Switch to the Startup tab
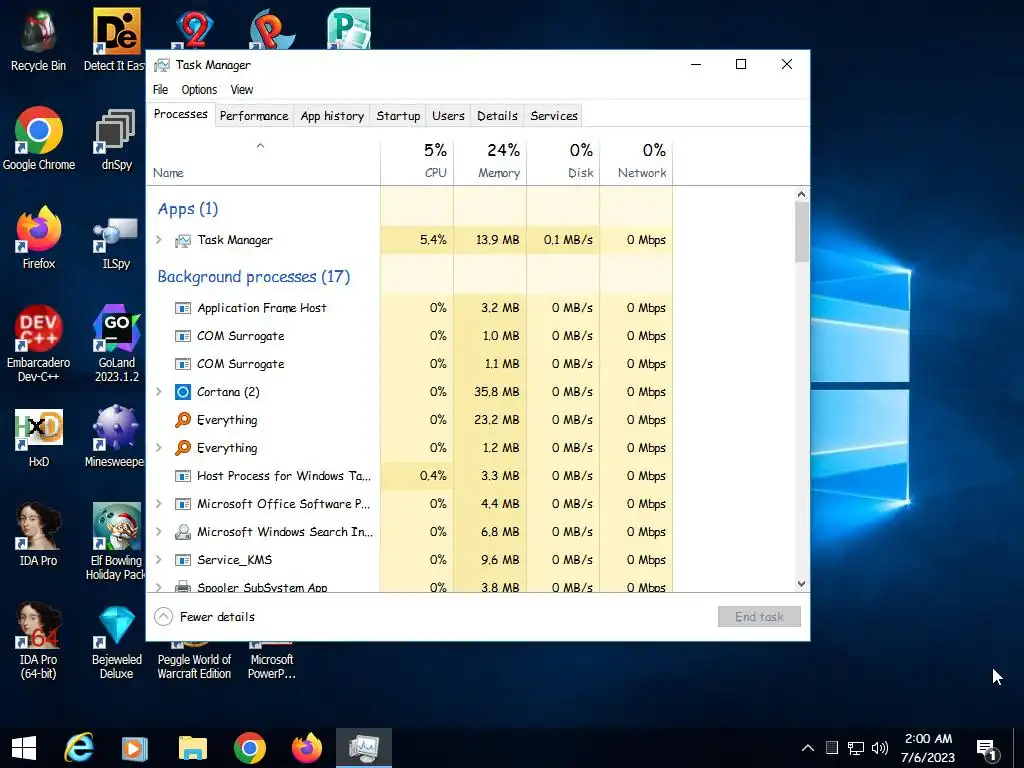Image resolution: width=1024 pixels, height=768 pixels. click(398, 116)
